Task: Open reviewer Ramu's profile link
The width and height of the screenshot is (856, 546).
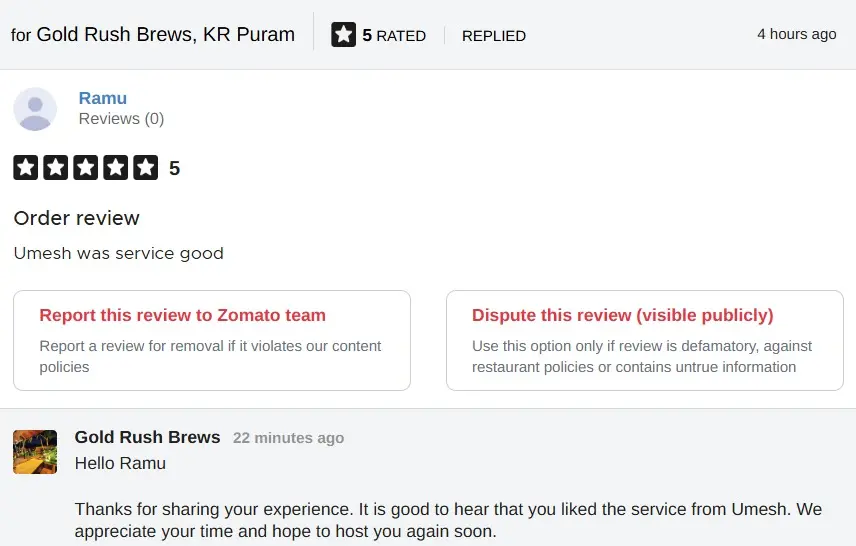Action: [x=103, y=98]
